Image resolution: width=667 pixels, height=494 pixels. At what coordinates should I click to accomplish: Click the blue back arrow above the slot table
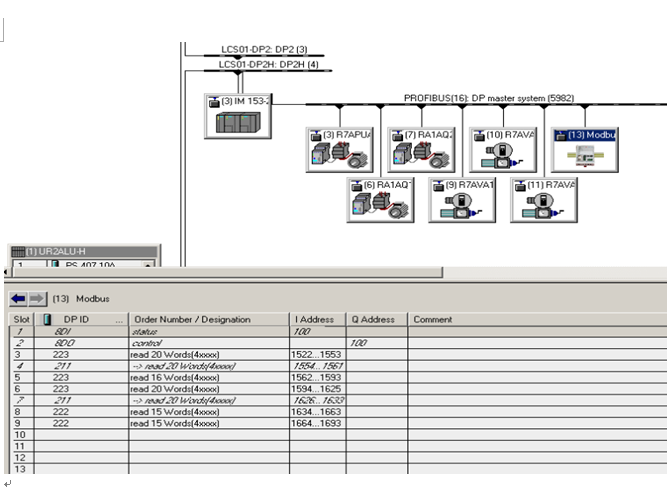click(18, 298)
